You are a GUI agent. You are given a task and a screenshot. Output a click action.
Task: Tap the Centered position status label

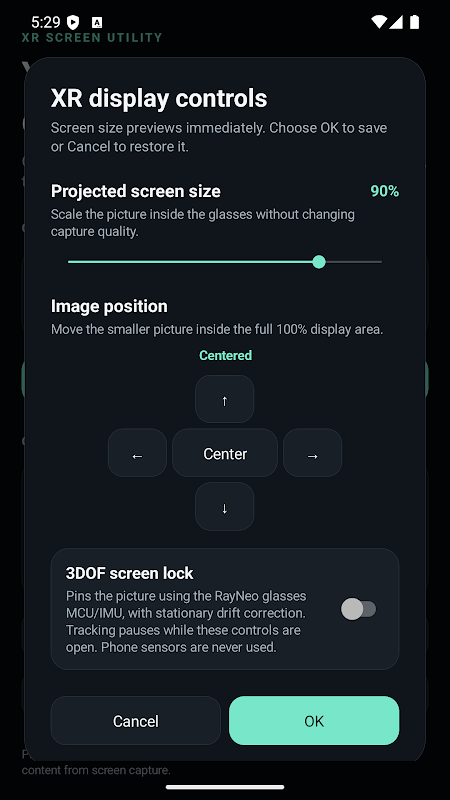click(225, 355)
